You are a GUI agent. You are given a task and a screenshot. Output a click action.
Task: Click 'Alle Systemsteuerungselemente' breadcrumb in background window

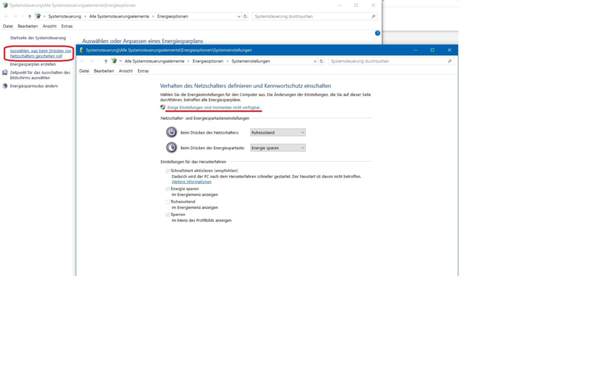(119, 17)
